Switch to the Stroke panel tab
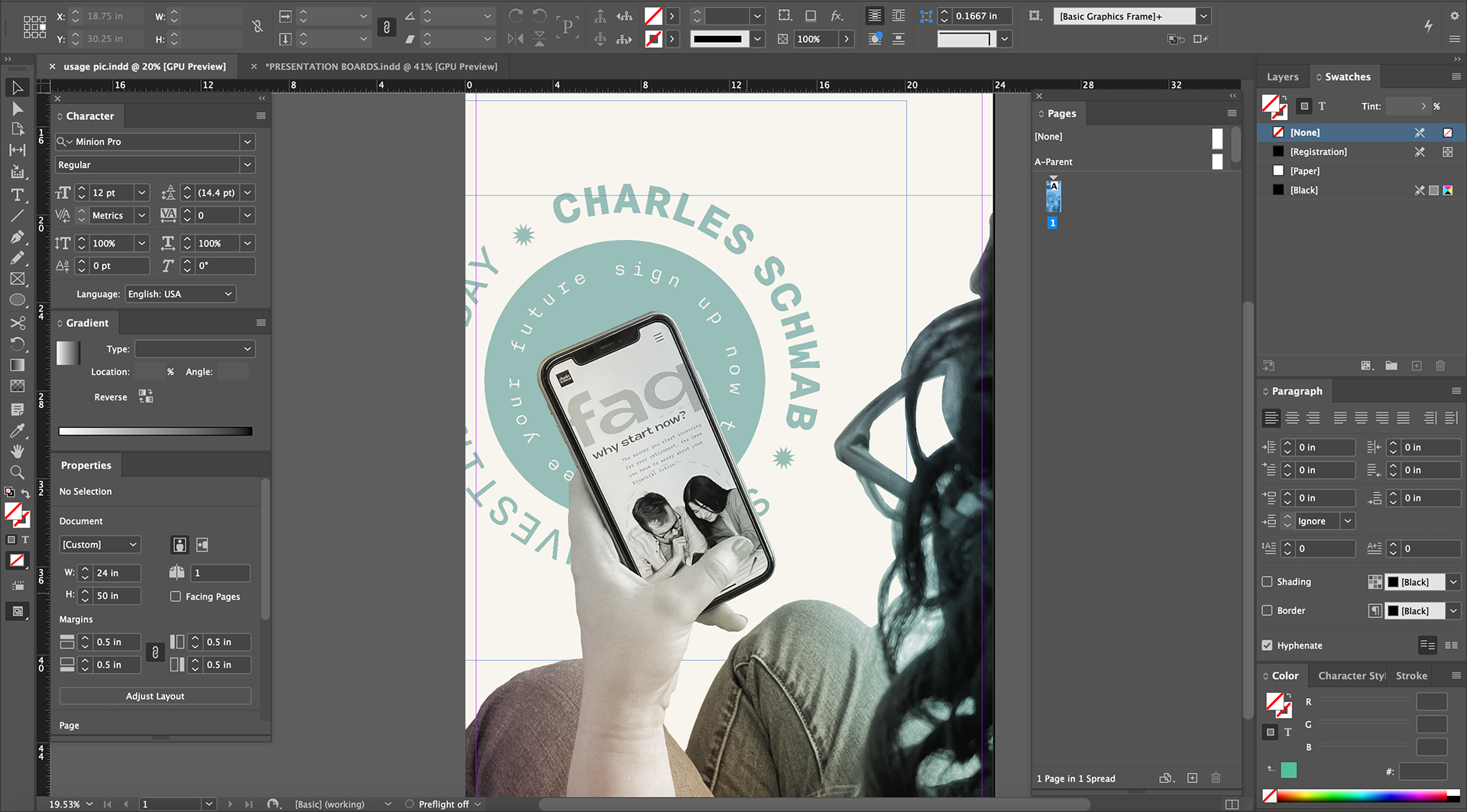 tap(1411, 675)
